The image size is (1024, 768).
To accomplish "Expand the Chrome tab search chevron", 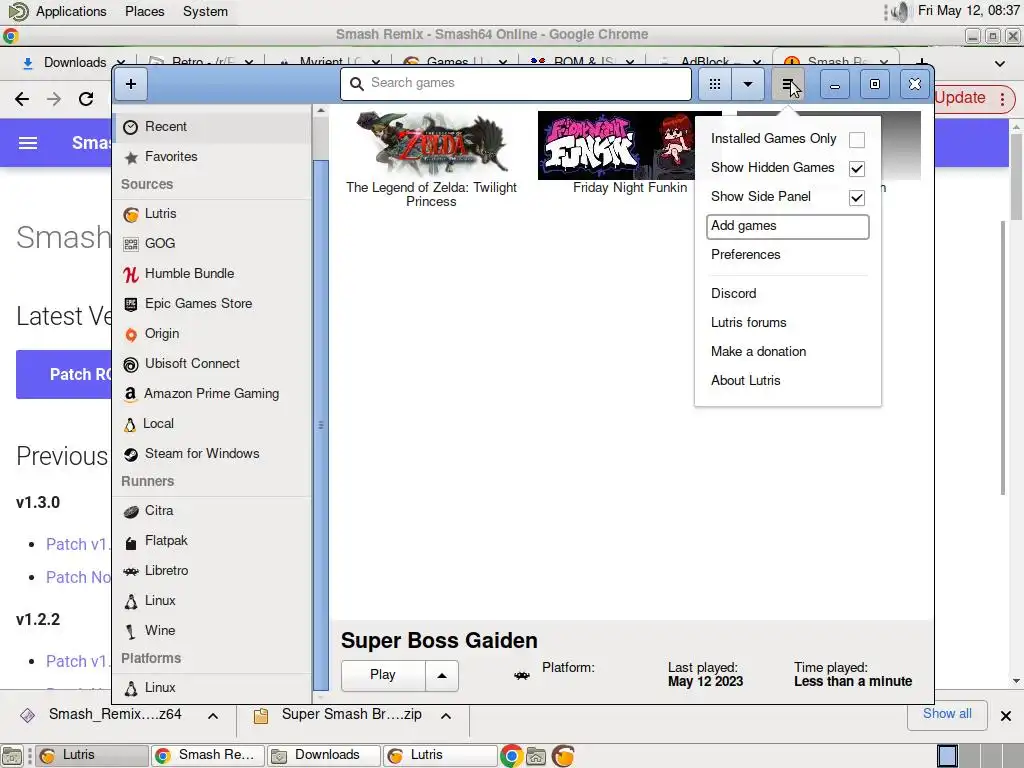I will coord(1000,63).
